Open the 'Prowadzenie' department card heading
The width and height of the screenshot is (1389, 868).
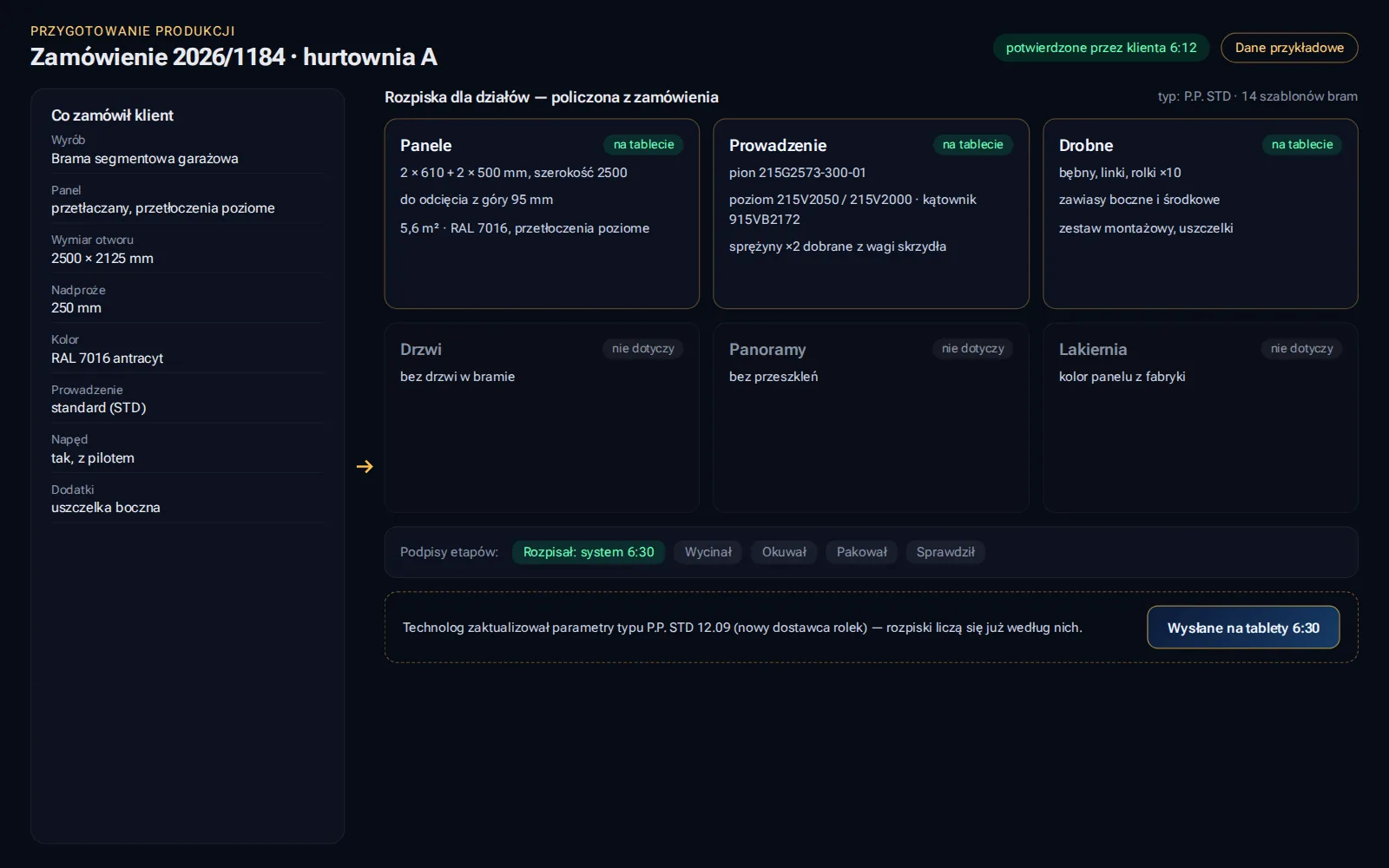coord(778,146)
